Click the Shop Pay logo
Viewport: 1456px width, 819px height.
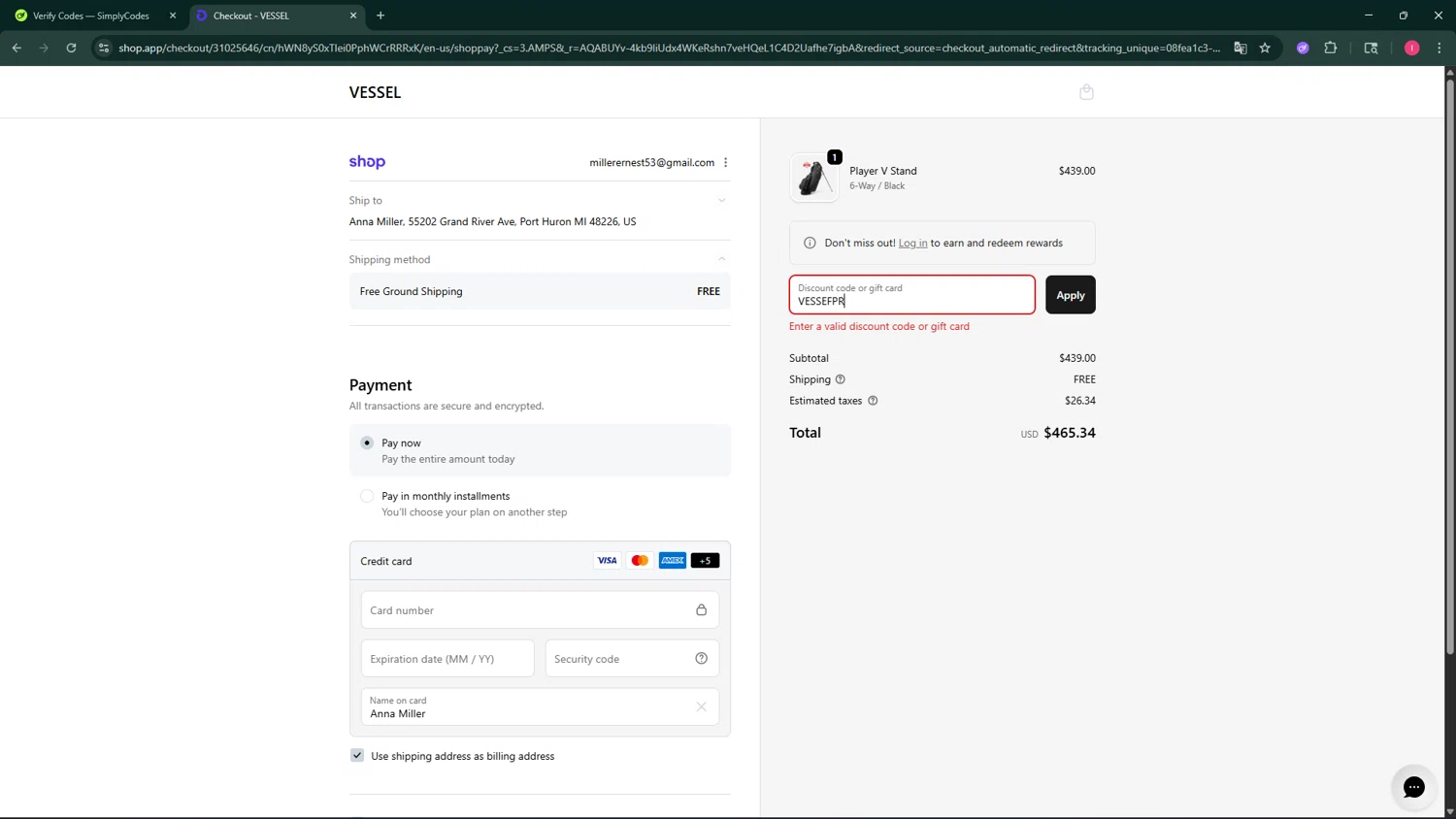click(367, 162)
